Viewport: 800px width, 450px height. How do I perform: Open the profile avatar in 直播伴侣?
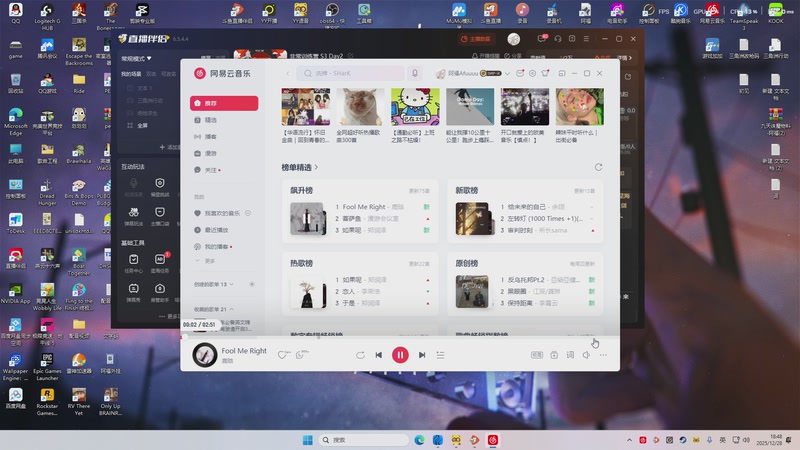(514, 39)
